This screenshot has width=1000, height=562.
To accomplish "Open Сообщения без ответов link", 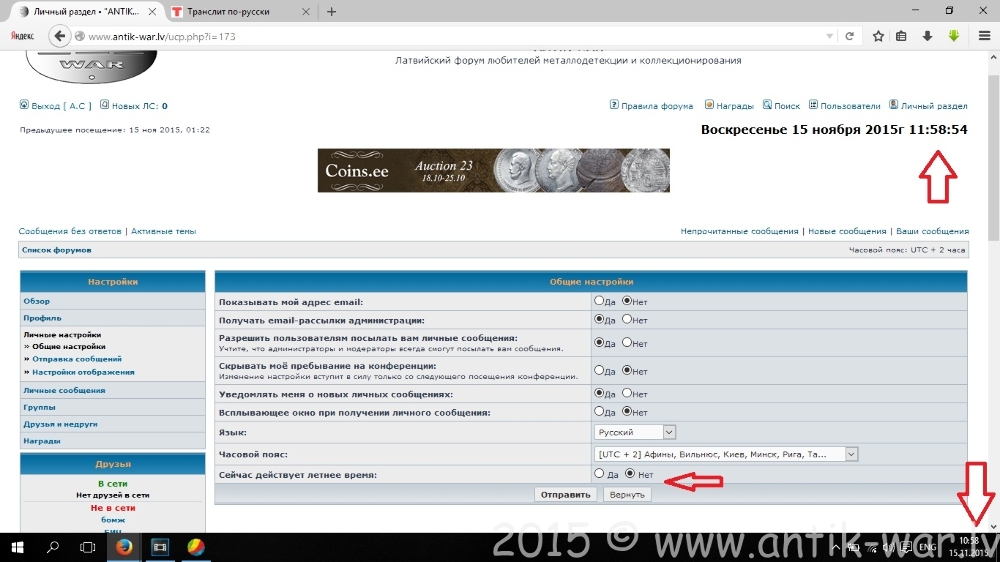I will [x=70, y=231].
